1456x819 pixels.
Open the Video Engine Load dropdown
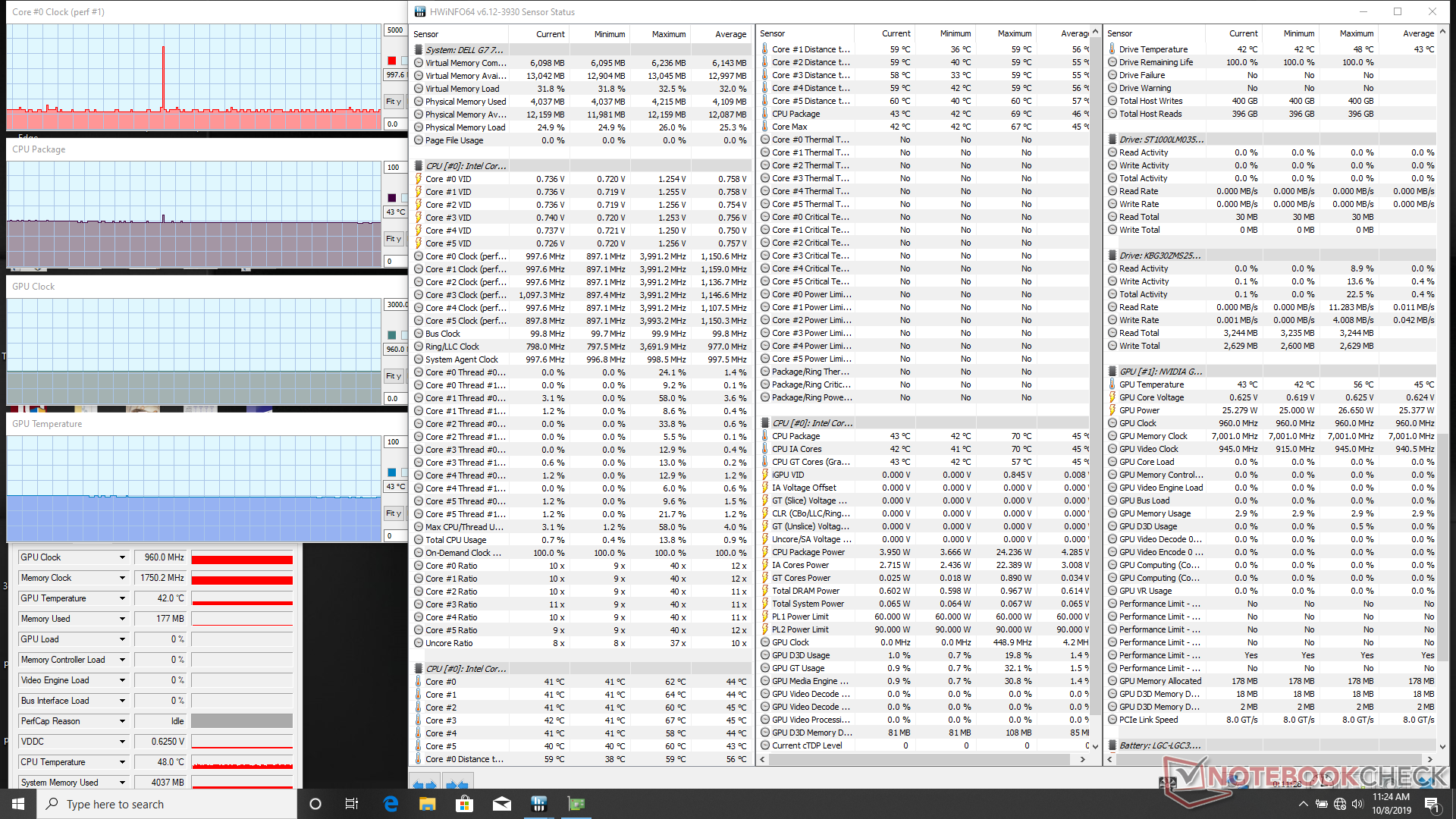122,680
